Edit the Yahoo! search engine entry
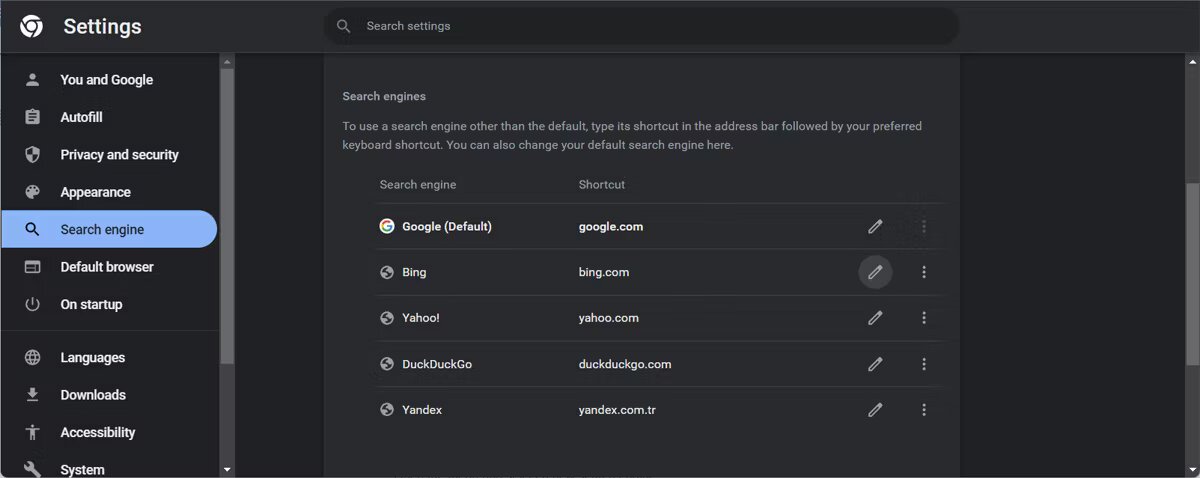 (875, 318)
